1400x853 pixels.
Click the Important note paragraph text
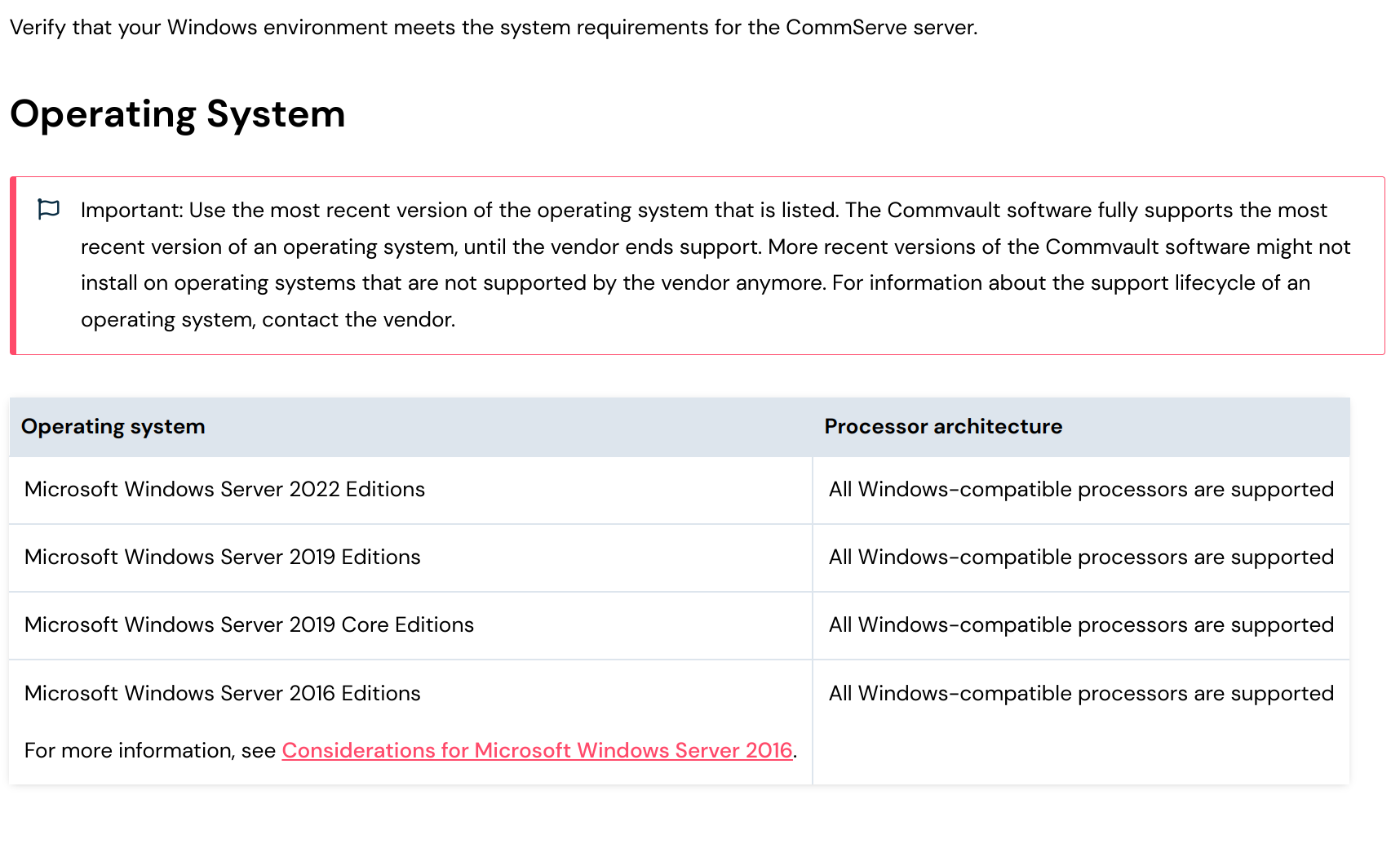pyautogui.click(x=716, y=264)
